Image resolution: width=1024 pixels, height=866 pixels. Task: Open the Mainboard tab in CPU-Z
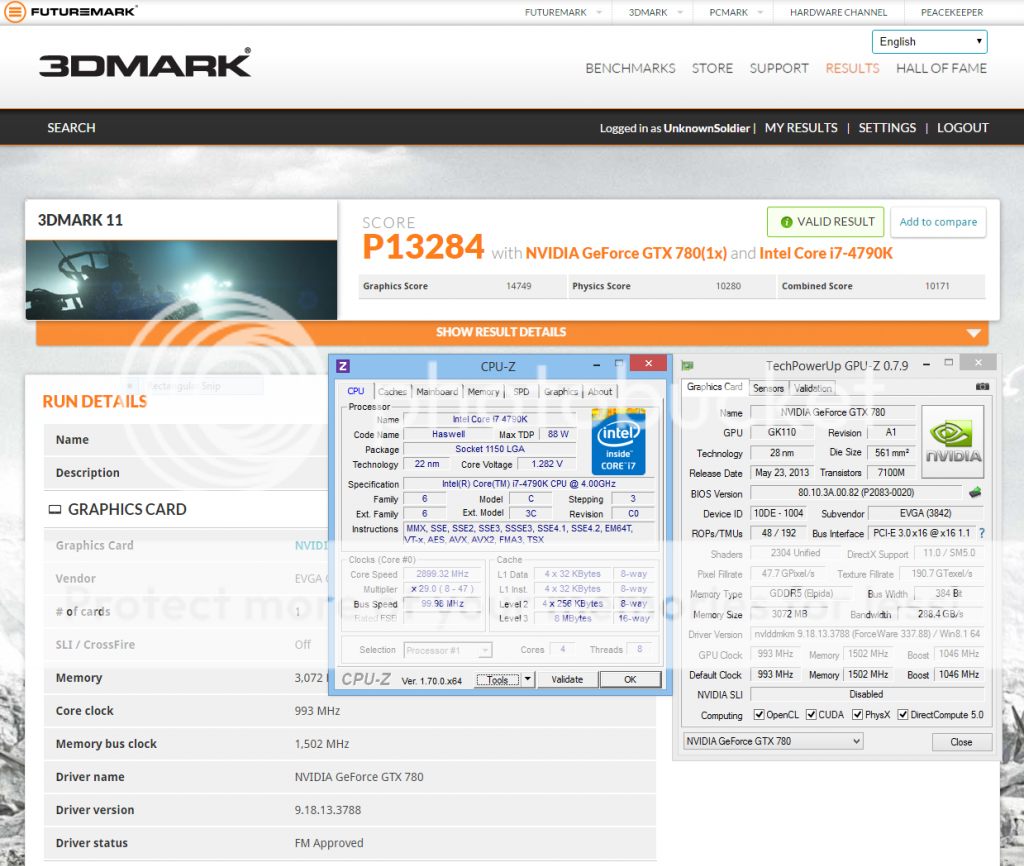click(x=437, y=392)
